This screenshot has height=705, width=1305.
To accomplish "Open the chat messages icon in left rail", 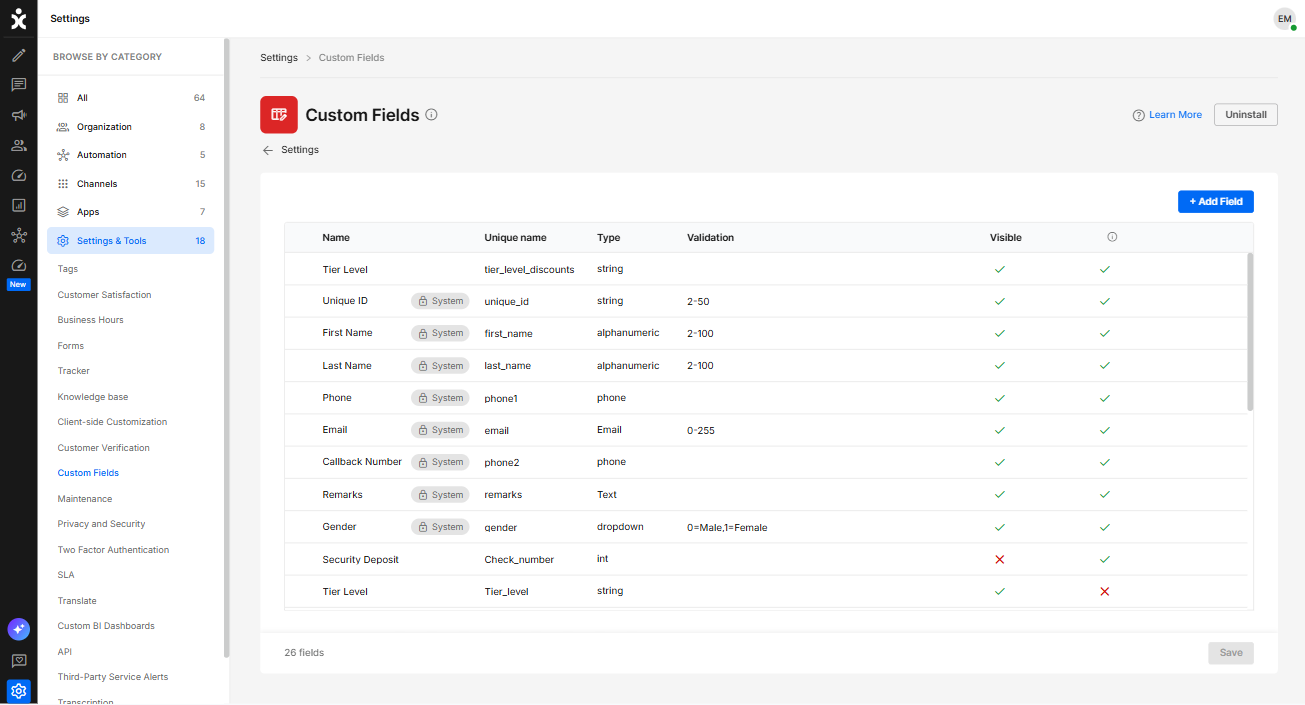I will click(18, 85).
